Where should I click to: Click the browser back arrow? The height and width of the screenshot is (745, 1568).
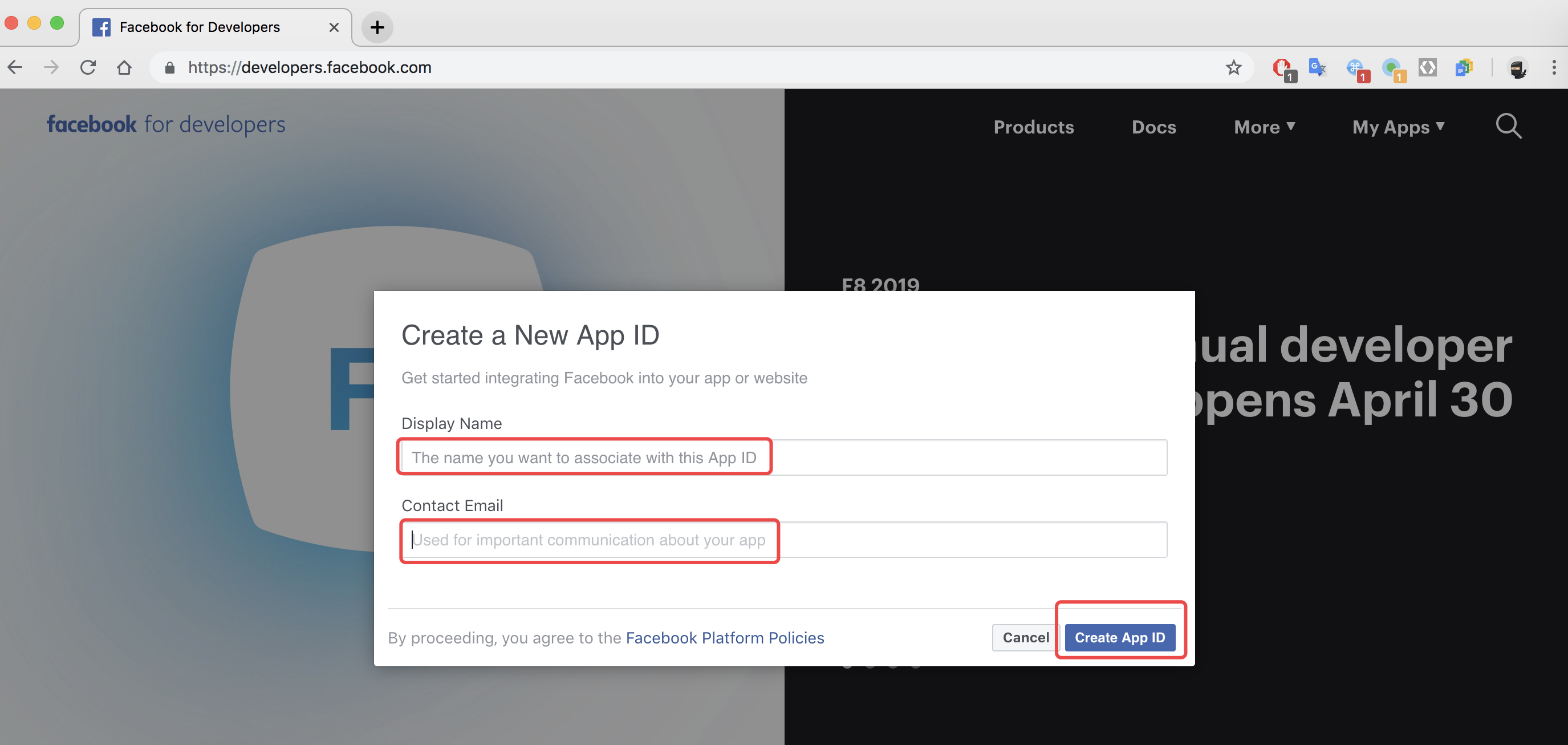pyautogui.click(x=15, y=67)
